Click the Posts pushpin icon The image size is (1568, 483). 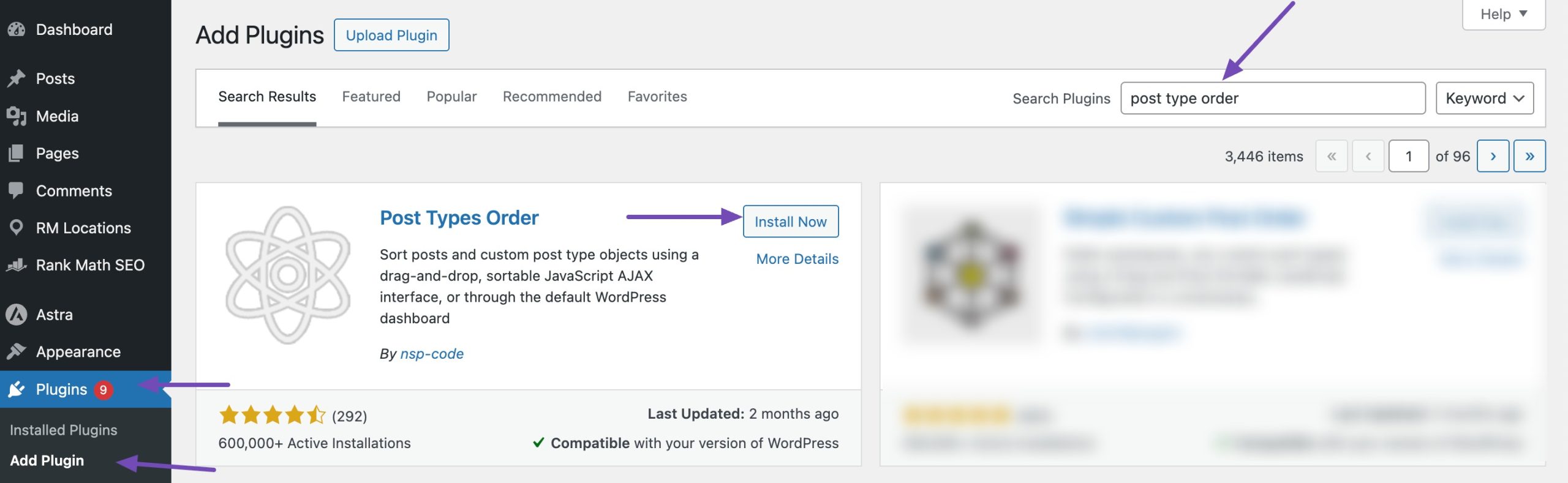pyautogui.click(x=17, y=78)
